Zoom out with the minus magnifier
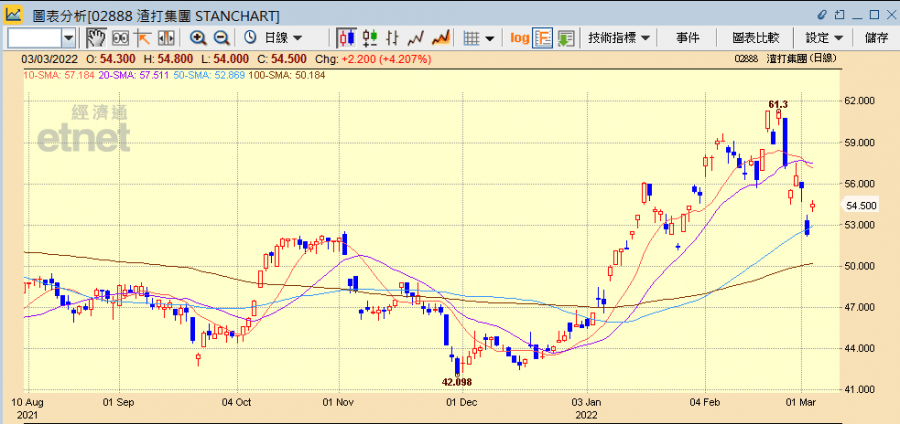This screenshot has height=424, width=900. tap(221, 38)
